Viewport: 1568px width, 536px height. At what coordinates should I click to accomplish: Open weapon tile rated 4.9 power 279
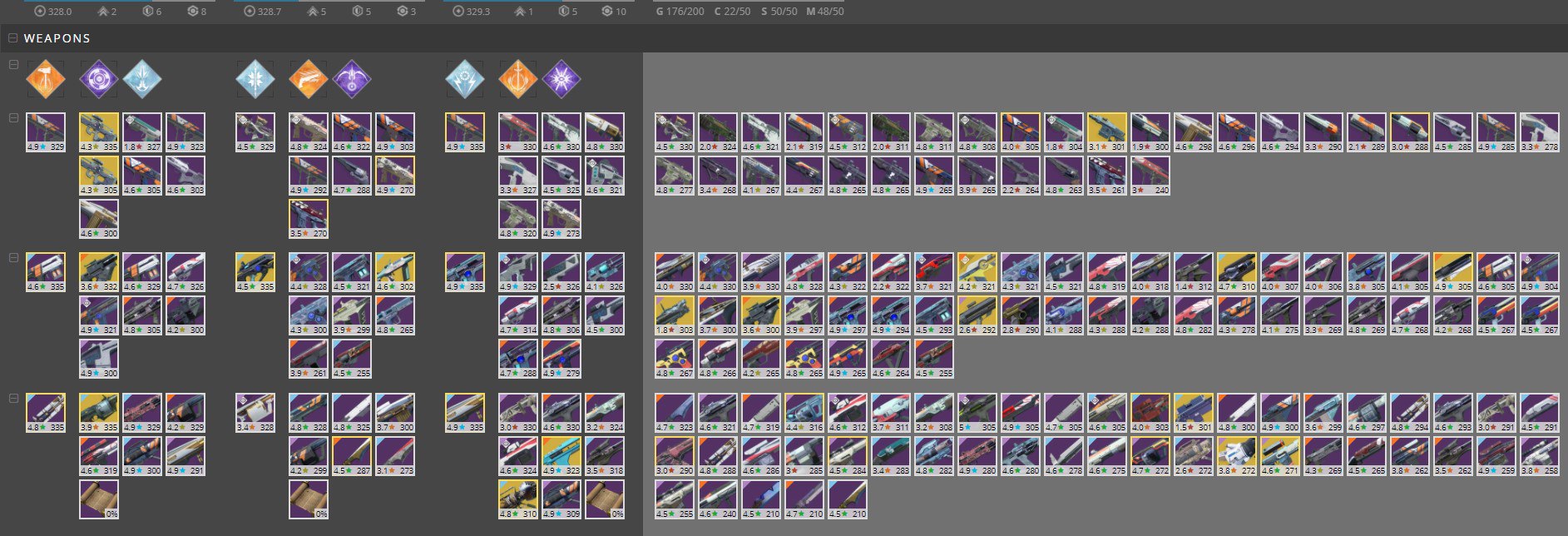561,359
